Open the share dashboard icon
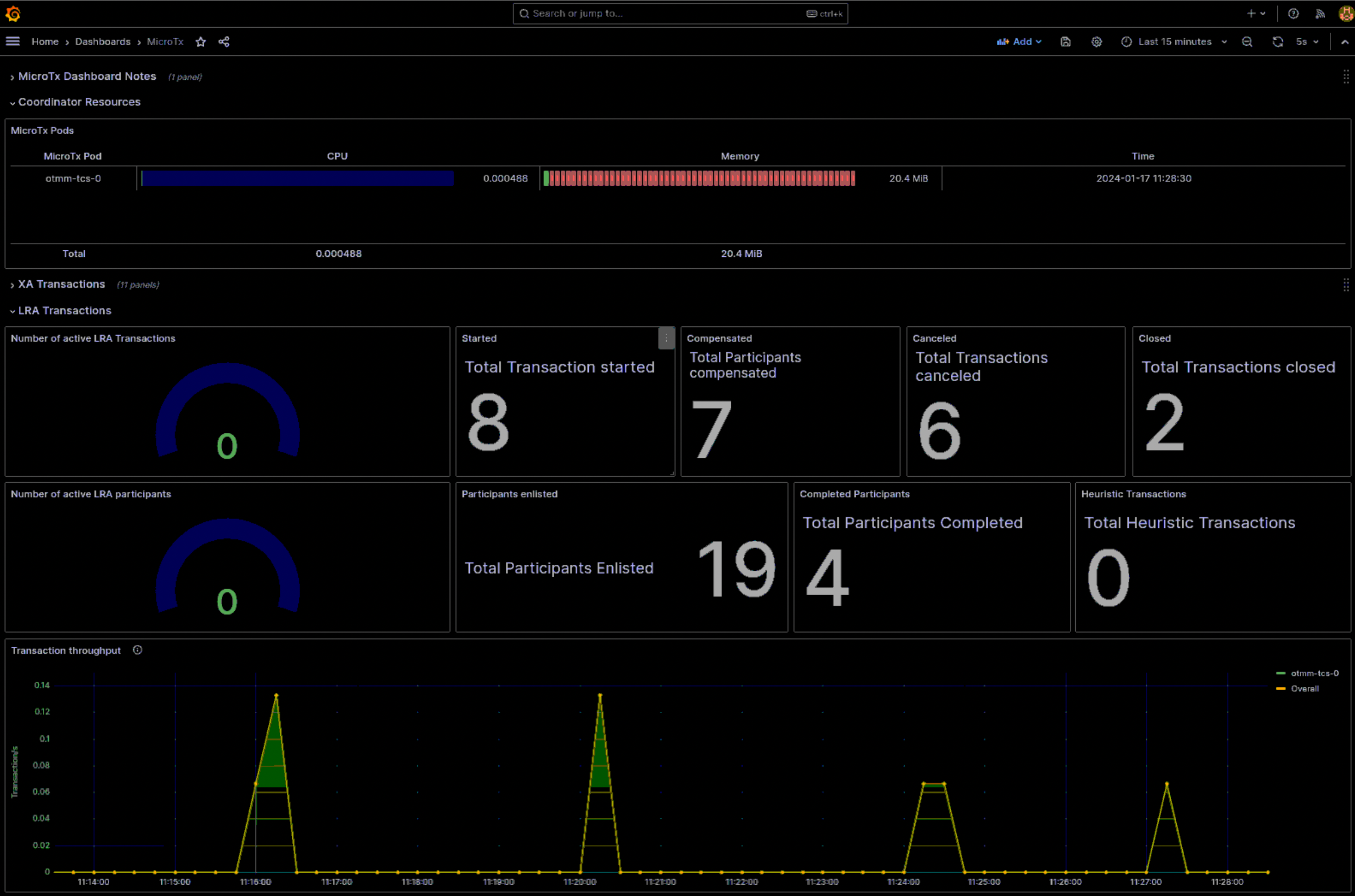 [224, 41]
